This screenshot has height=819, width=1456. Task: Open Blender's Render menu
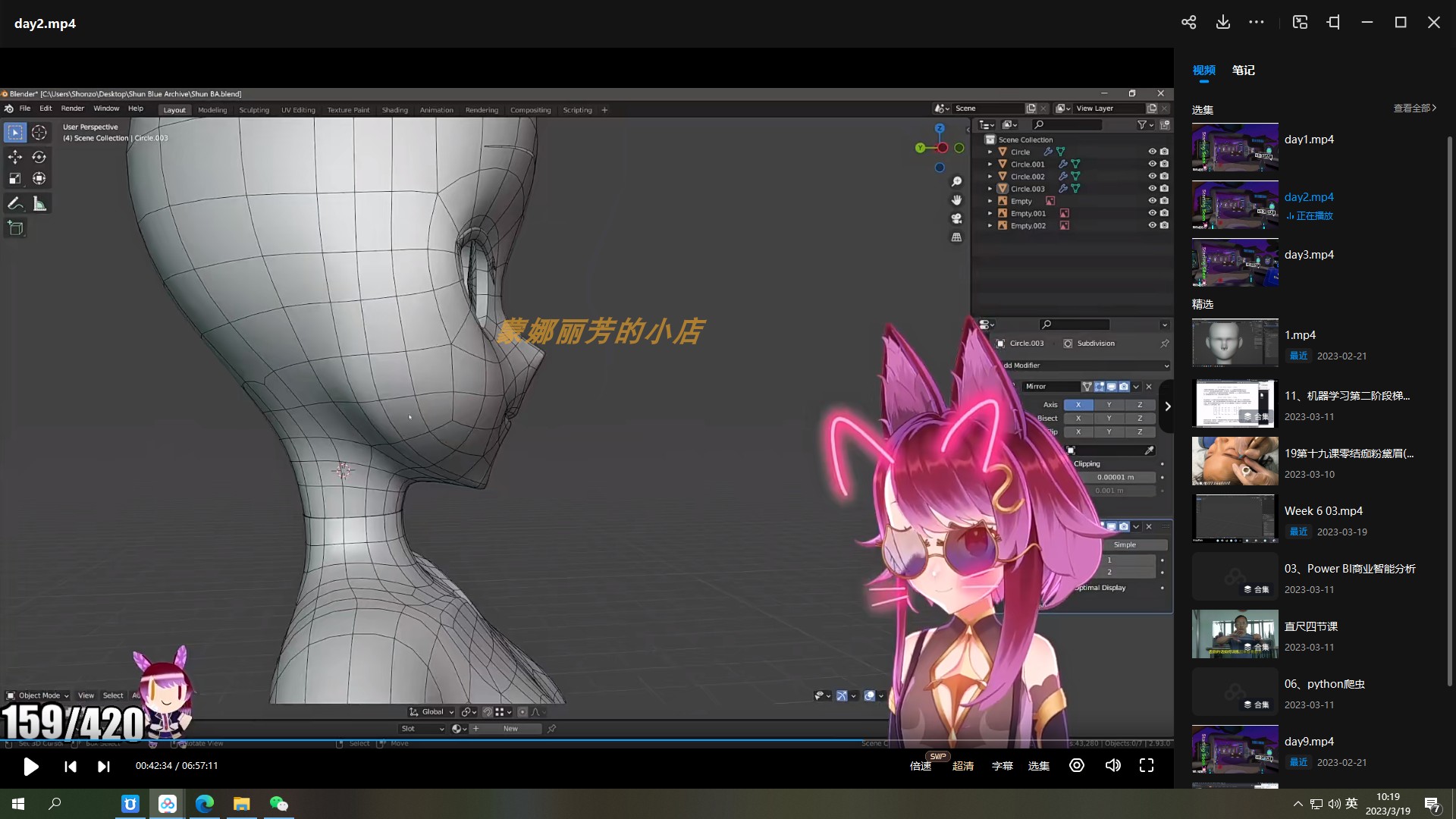click(73, 108)
